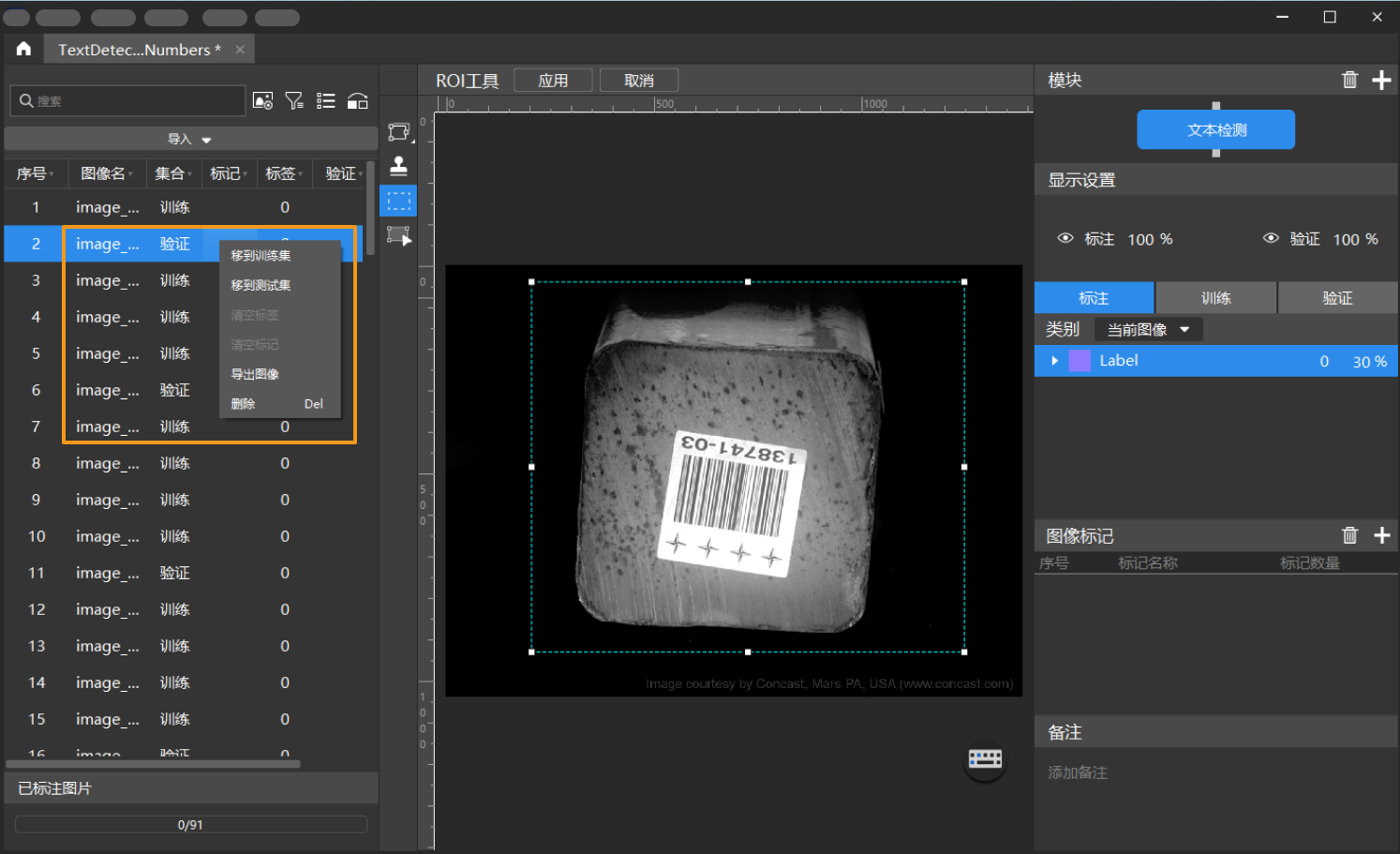The height and width of the screenshot is (854, 1400).
Task: Click the 标注 opacity 100 % value
Action: pyautogui.click(x=1150, y=239)
